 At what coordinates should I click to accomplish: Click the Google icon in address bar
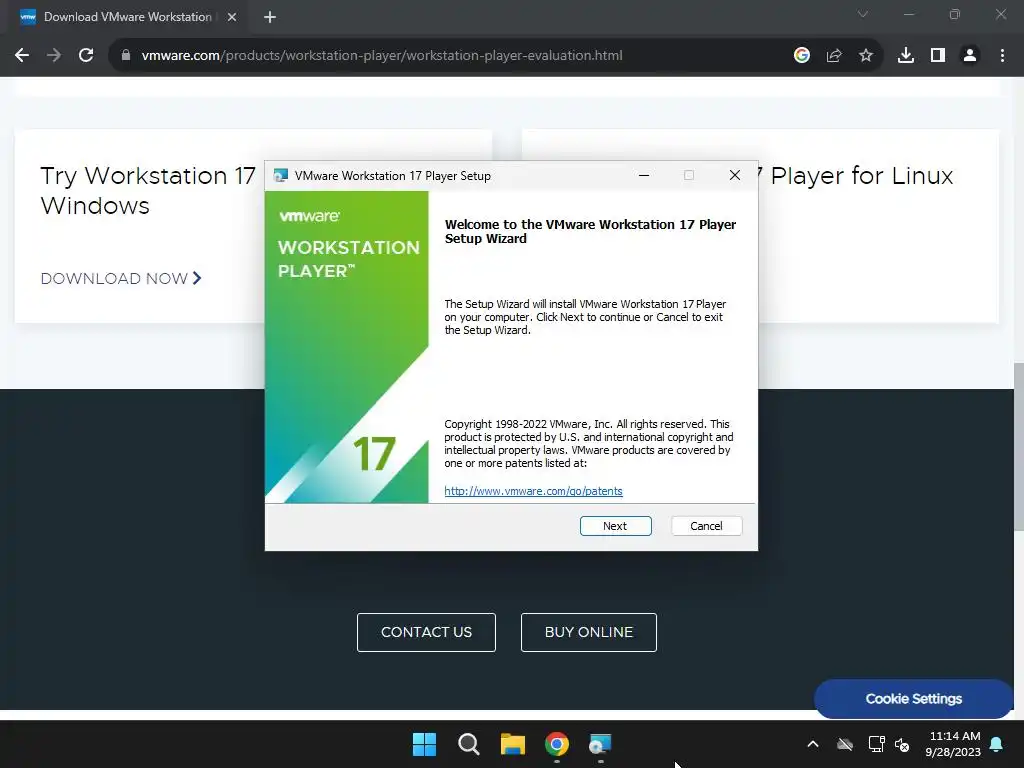[x=802, y=56]
